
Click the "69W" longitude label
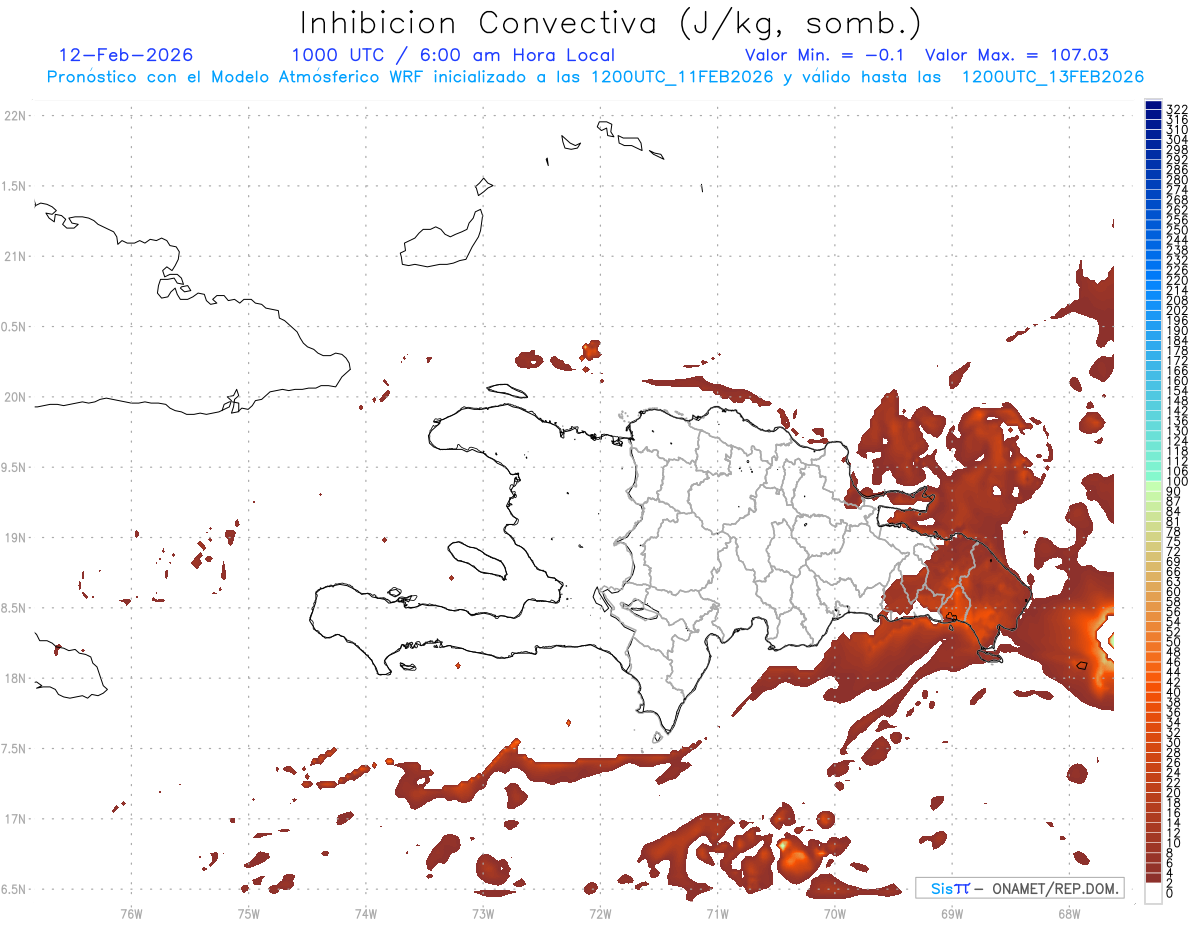point(951,913)
